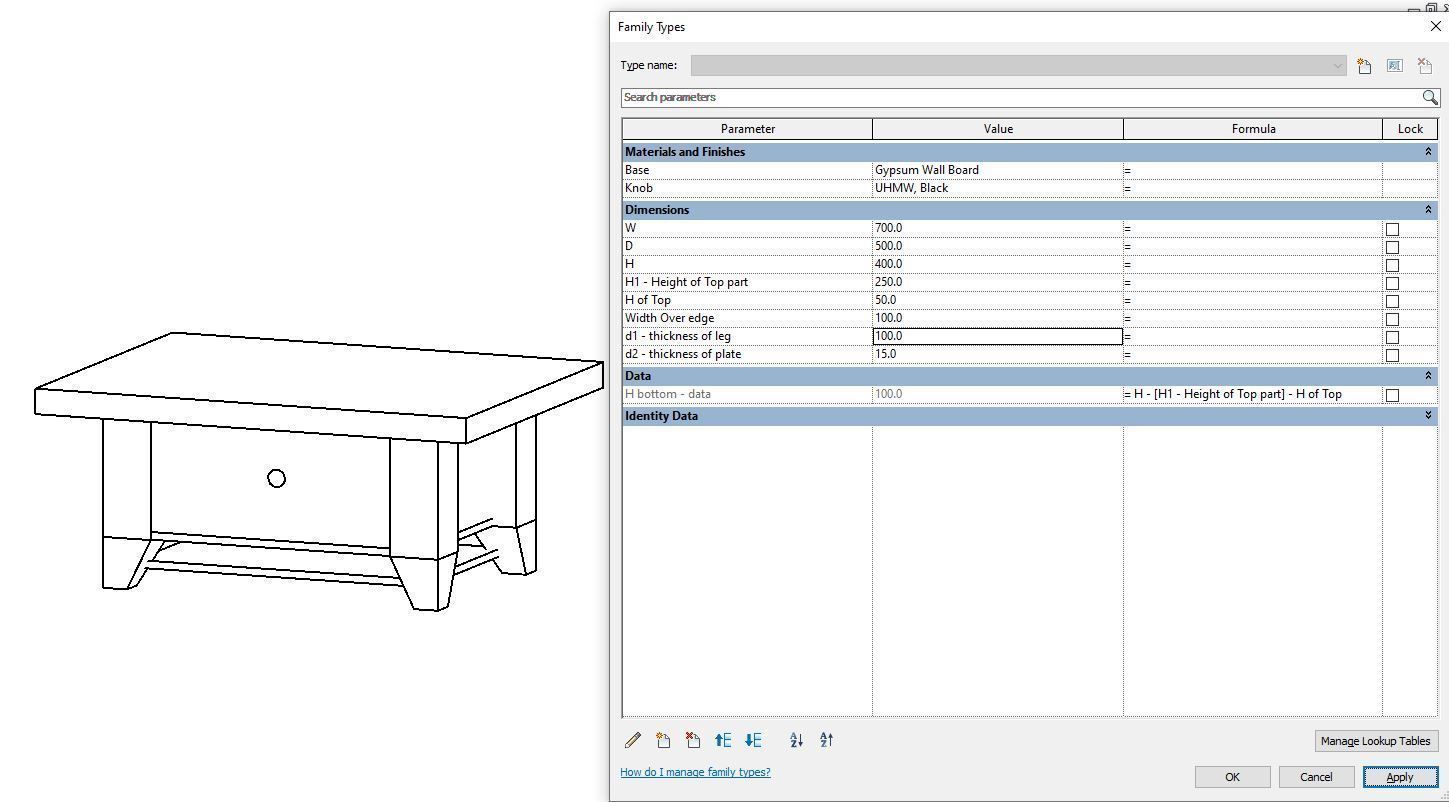Sort parameters in ascending order

tap(796, 740)
